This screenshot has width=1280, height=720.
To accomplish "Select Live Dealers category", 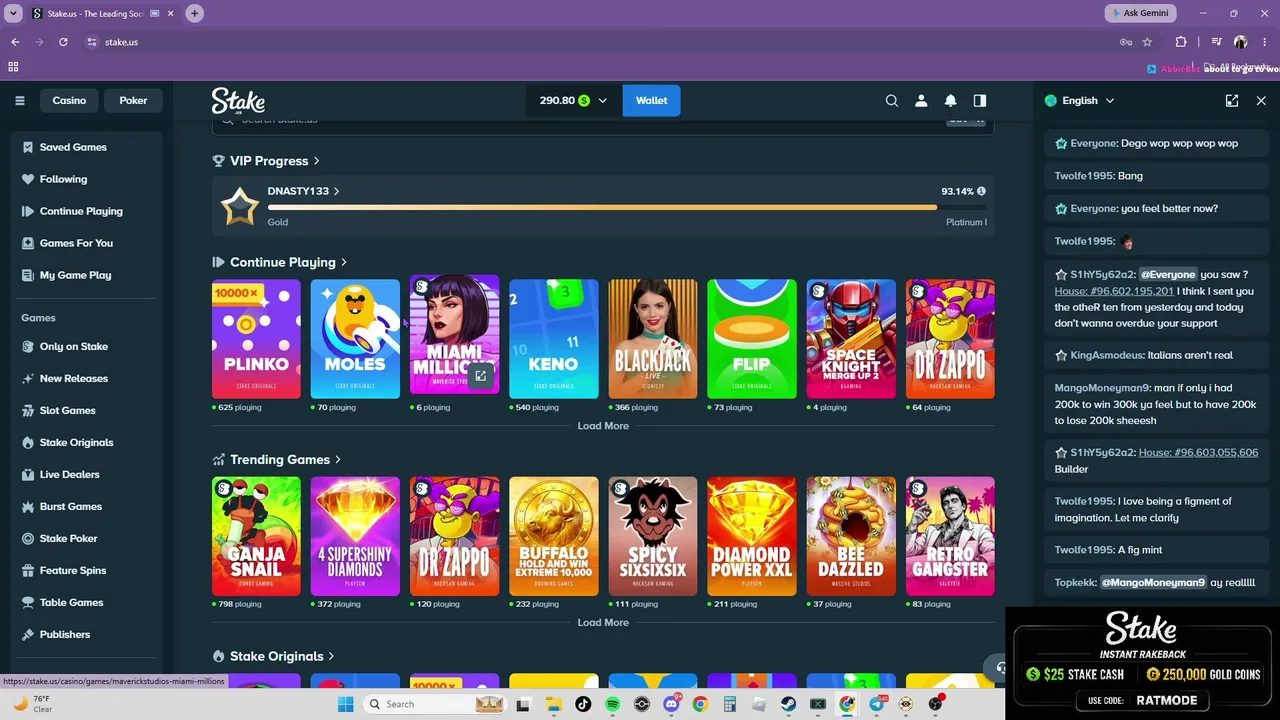I will pyautogui.click(x=69, y=474).
